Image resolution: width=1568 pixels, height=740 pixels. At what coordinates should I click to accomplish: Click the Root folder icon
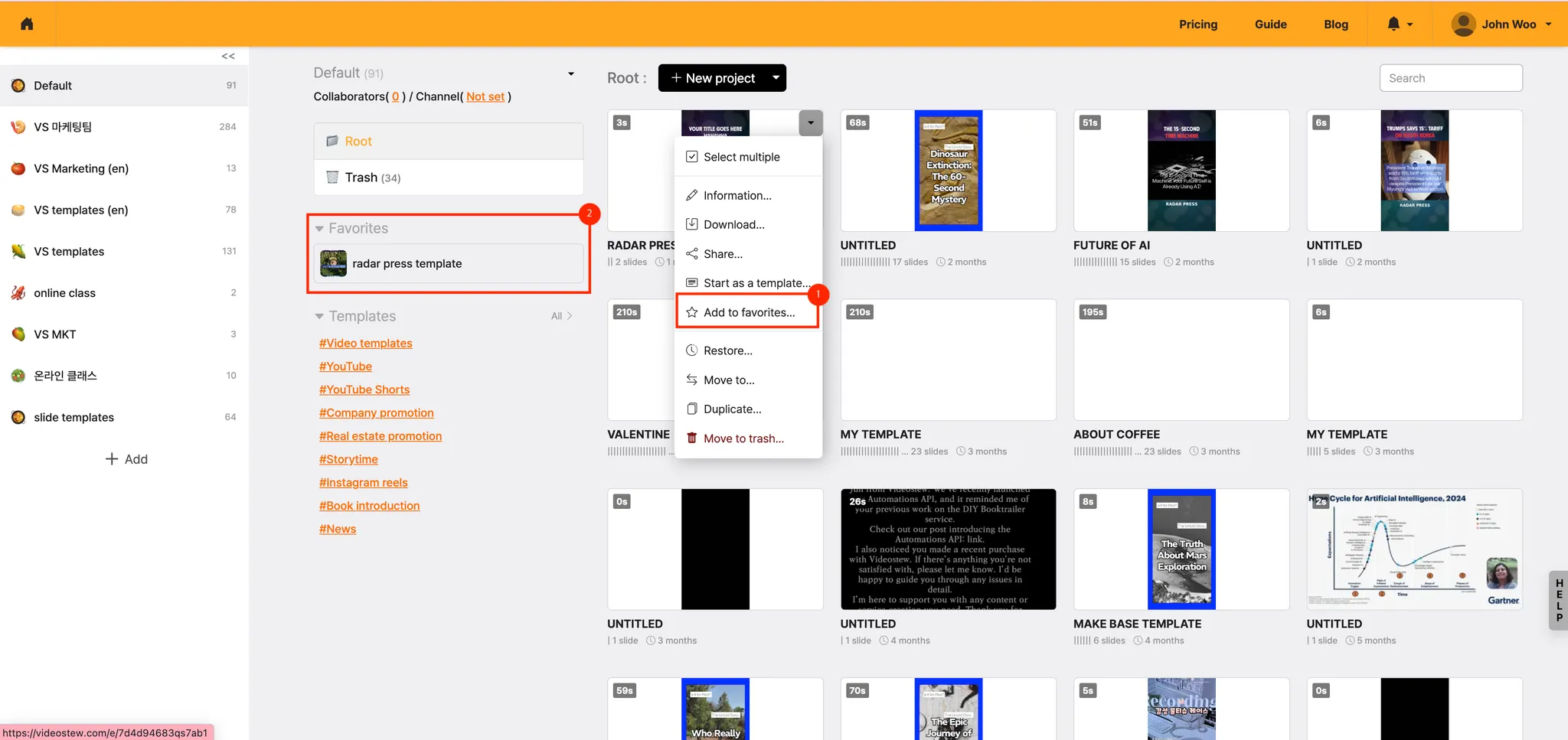tap(332, 142)
